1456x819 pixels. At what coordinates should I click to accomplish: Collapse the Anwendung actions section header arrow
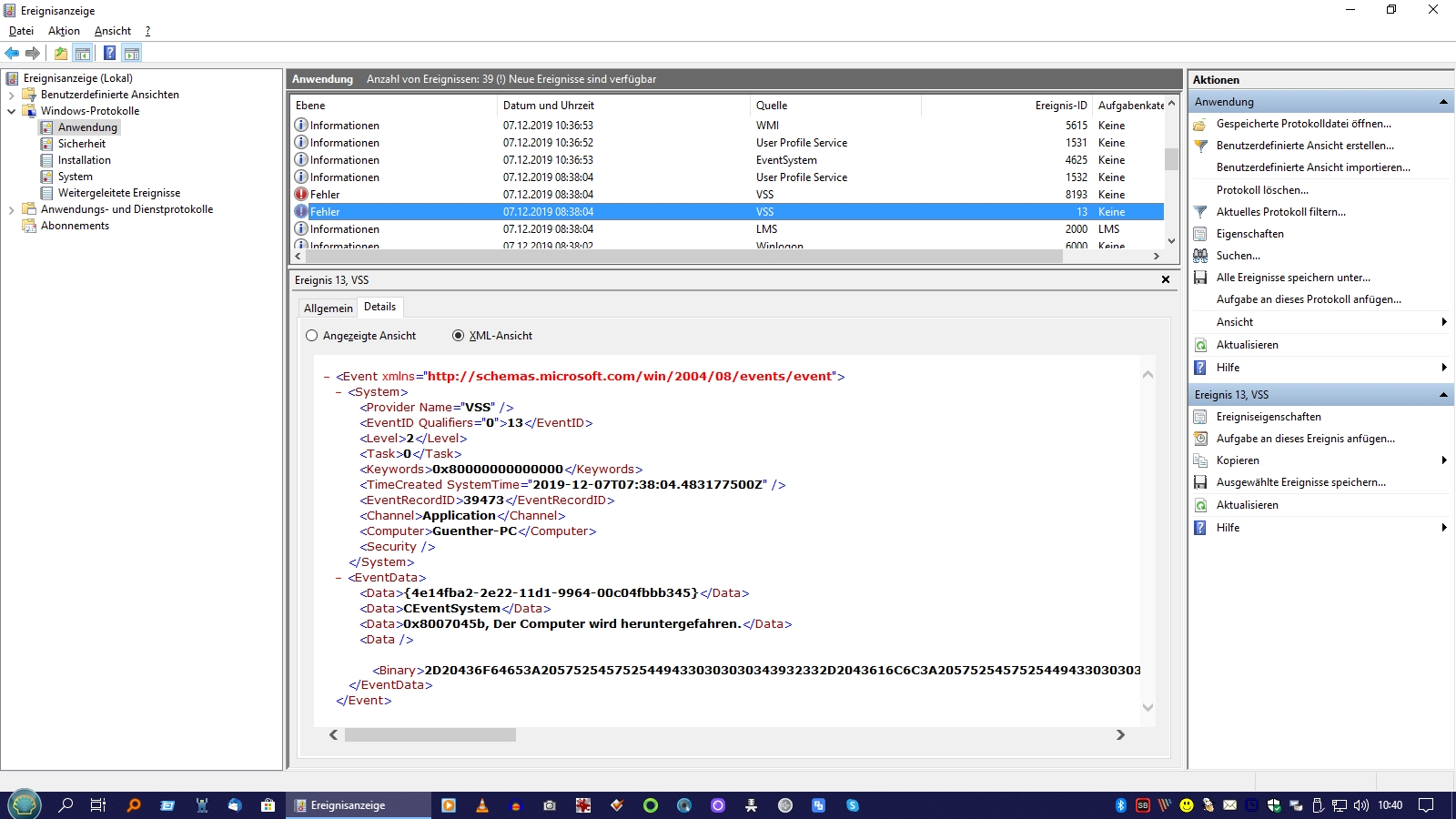pos(1443,102)
